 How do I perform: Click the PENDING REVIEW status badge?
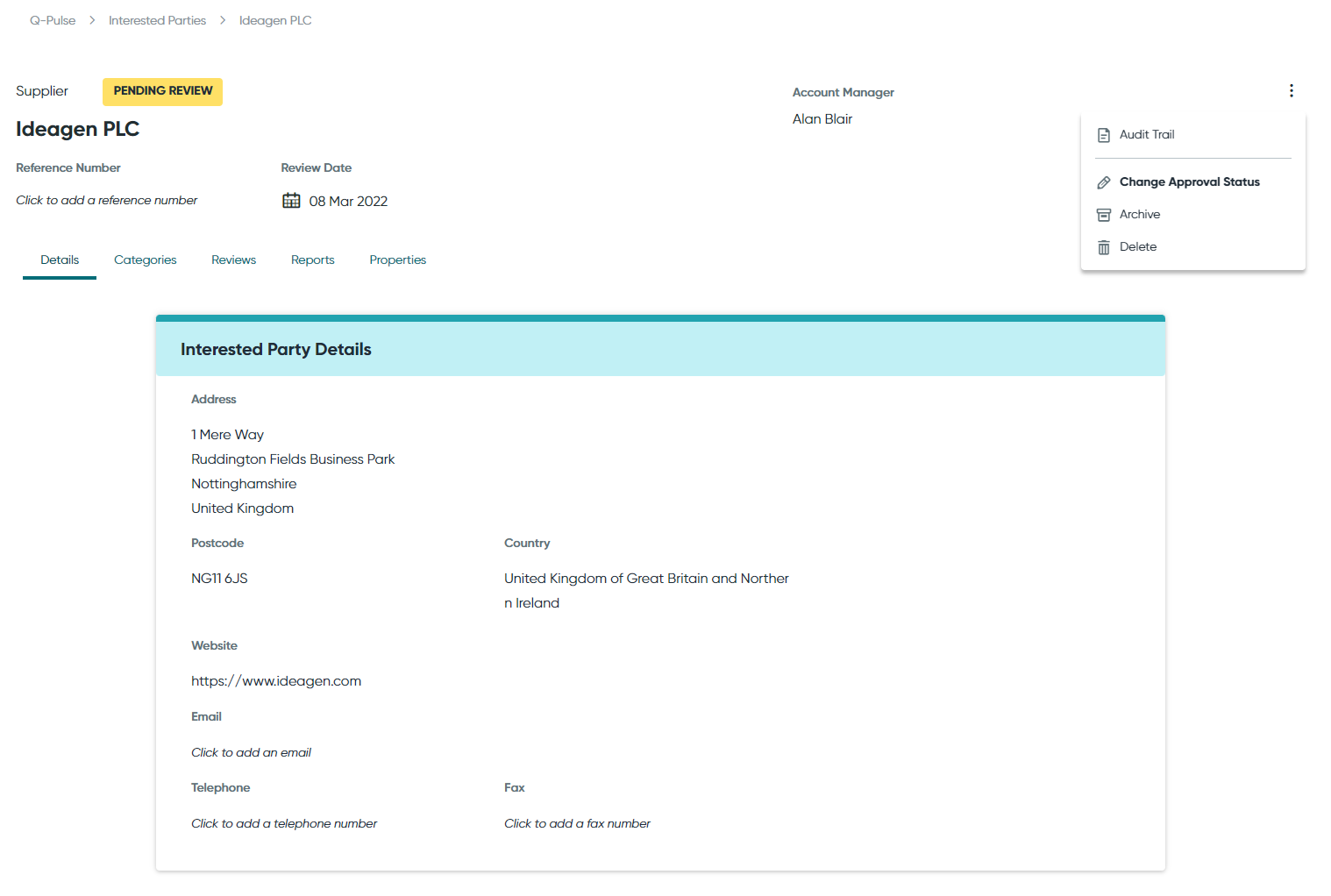[x=163, y=91]
